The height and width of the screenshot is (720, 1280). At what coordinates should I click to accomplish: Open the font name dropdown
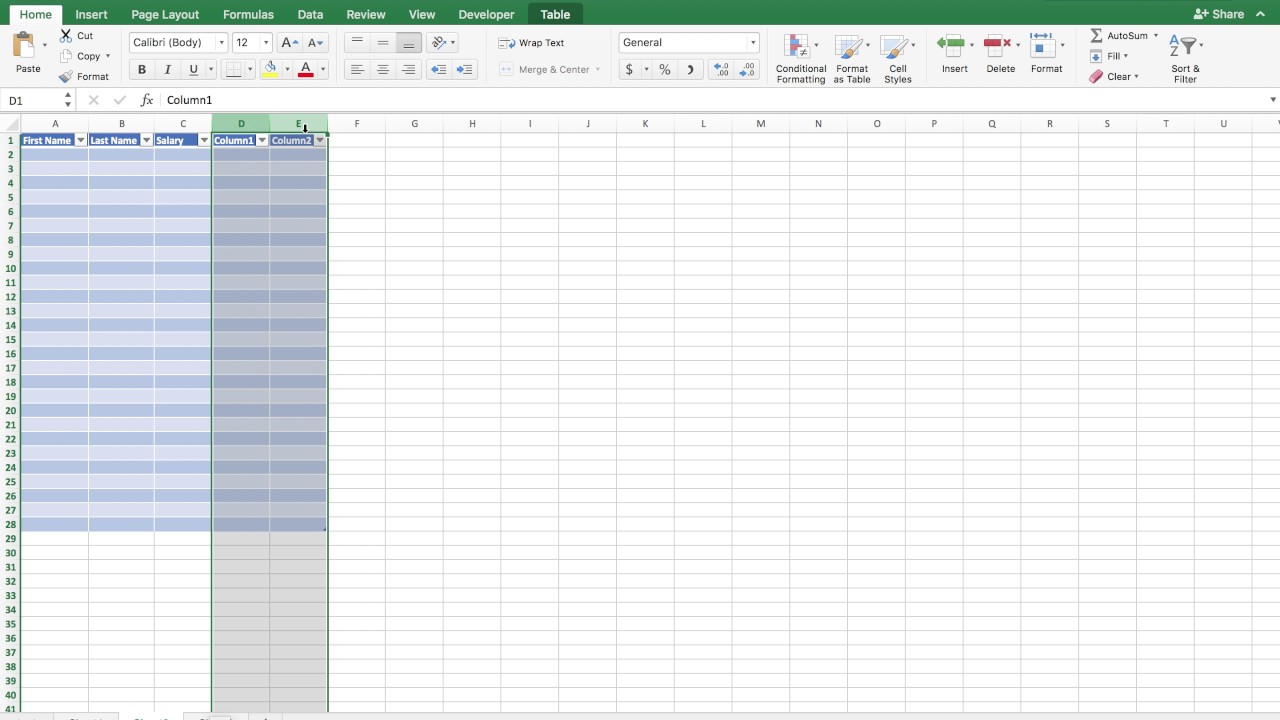[221, 43]
